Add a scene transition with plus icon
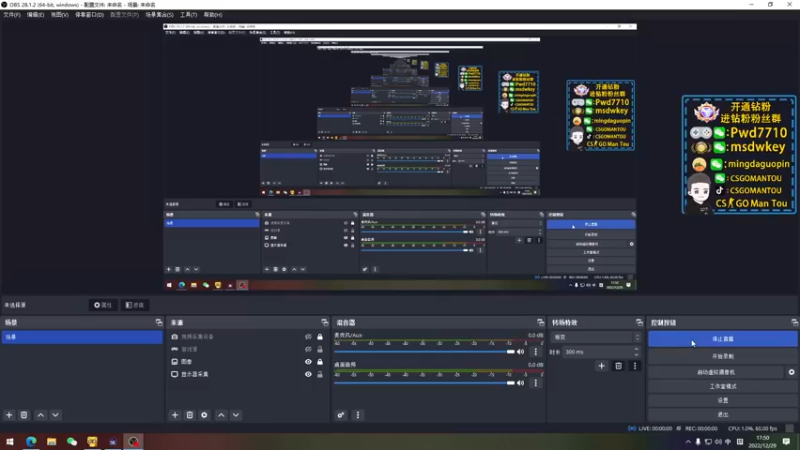This screenshot has height=450, width=800. point(602,366)
